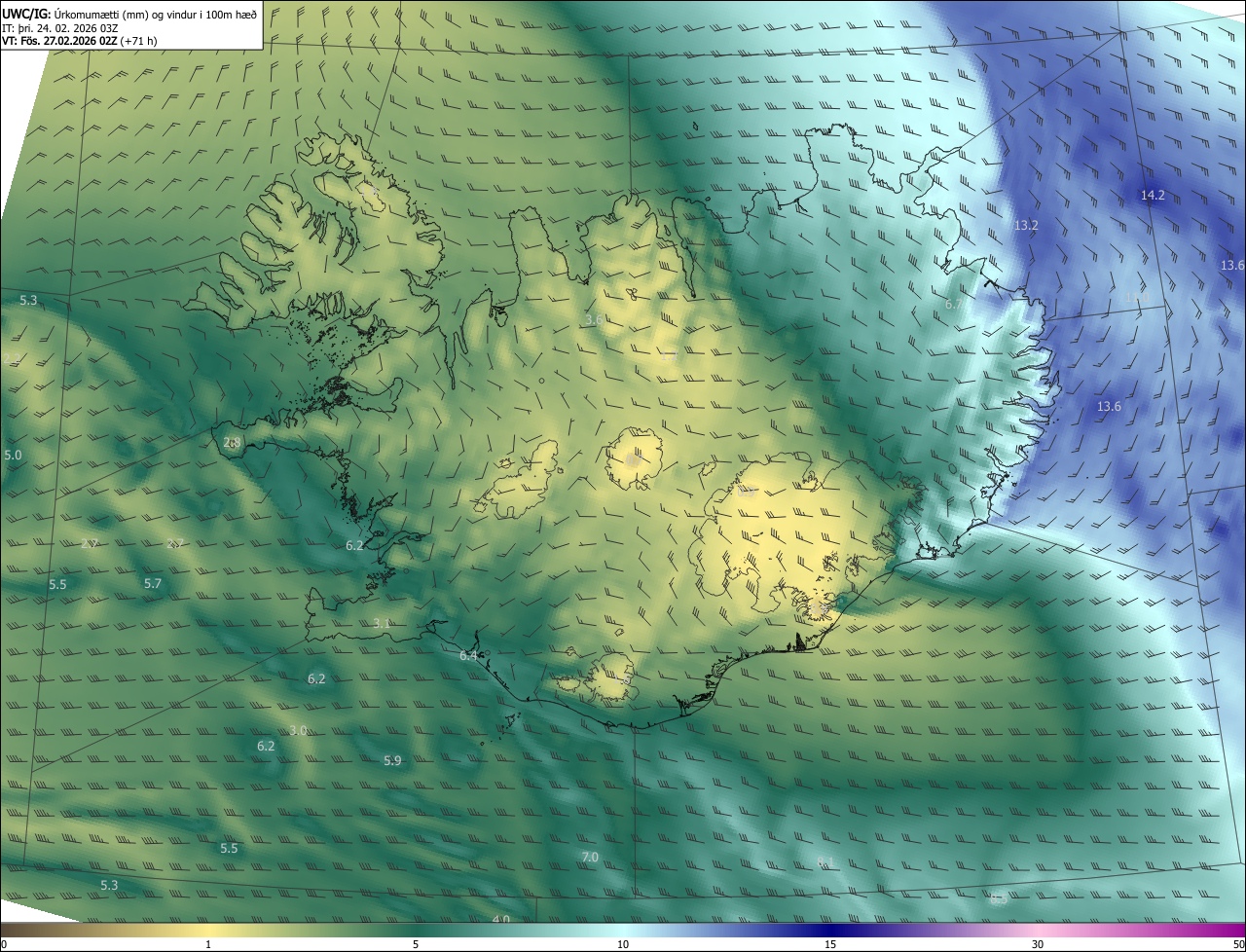Click the 3.6 precipitation value on the map
The width and height of the screenshot is (1246, 952).
point(593,320)
